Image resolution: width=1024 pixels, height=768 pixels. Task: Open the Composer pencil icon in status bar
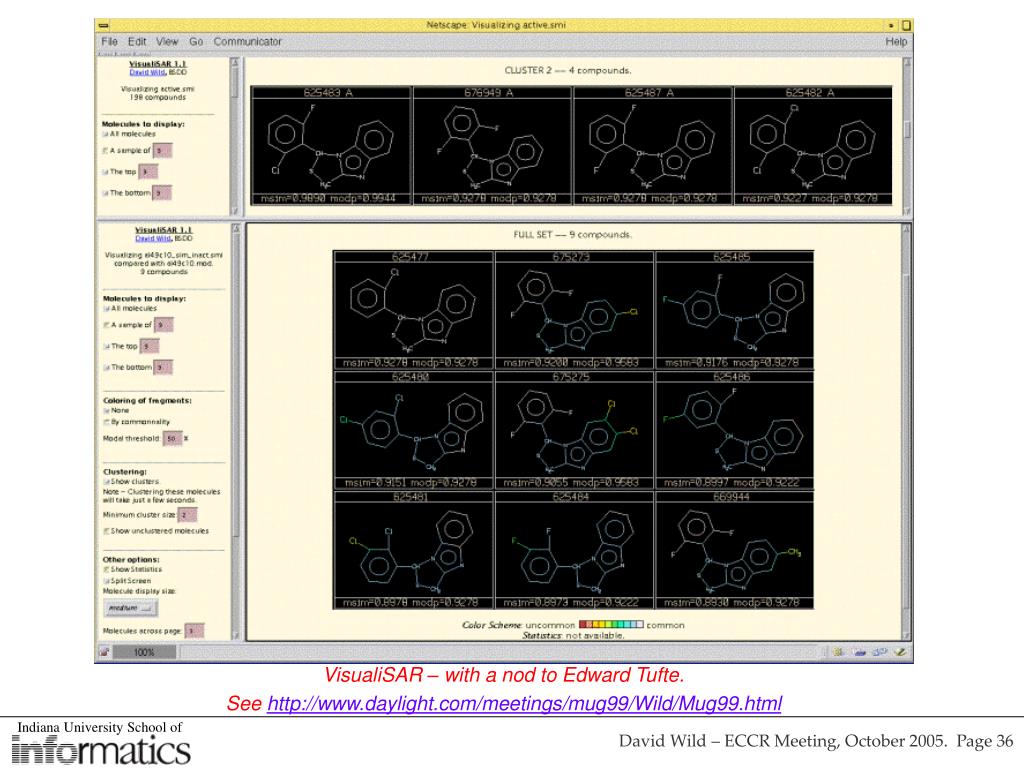[x=901, y=652]
